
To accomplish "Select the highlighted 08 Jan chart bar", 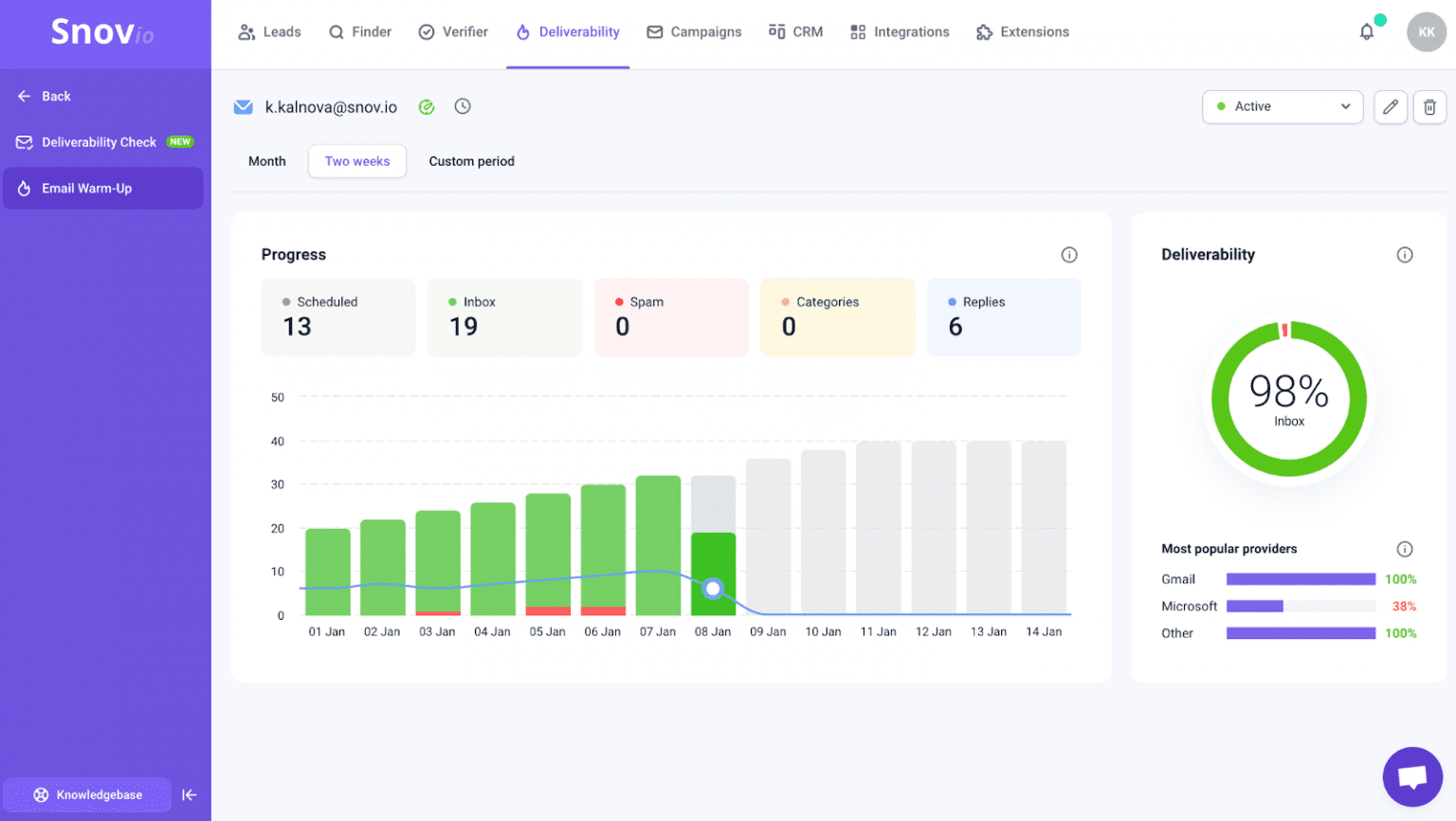I will [x=713, y=569].
